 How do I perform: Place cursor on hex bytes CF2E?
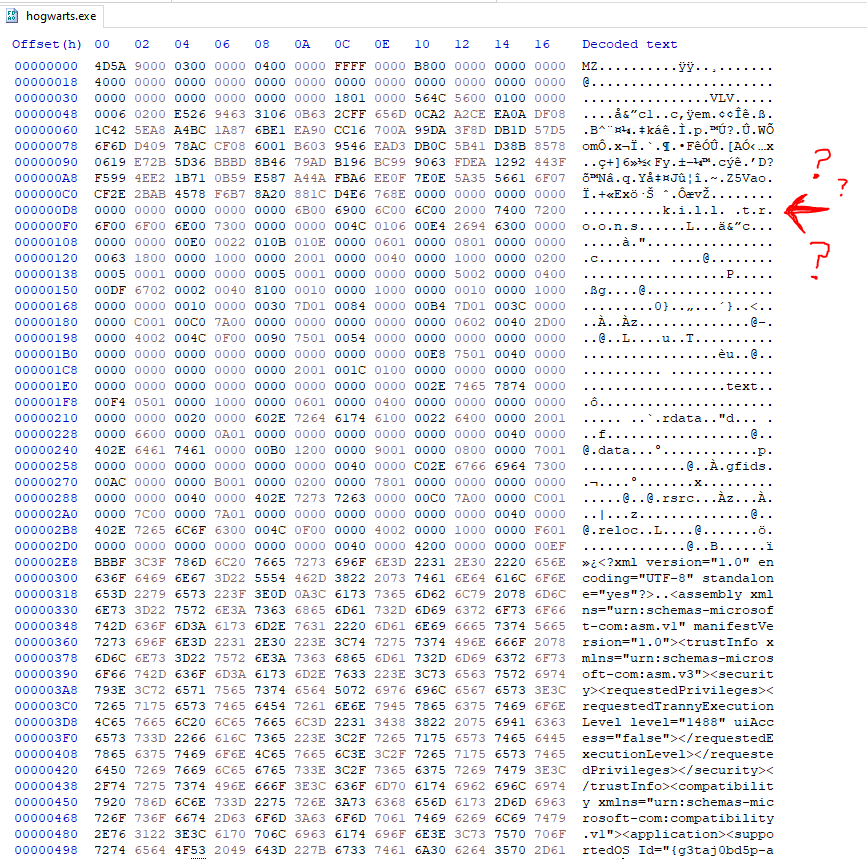110,194
